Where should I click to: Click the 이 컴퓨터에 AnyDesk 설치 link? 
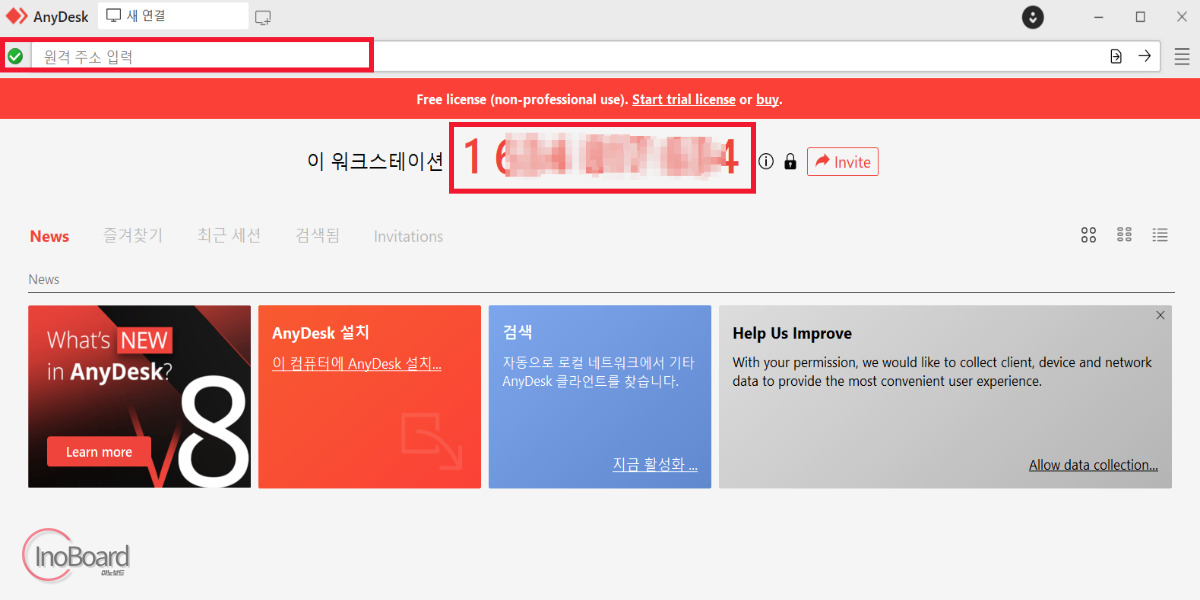tap(357, 364)
